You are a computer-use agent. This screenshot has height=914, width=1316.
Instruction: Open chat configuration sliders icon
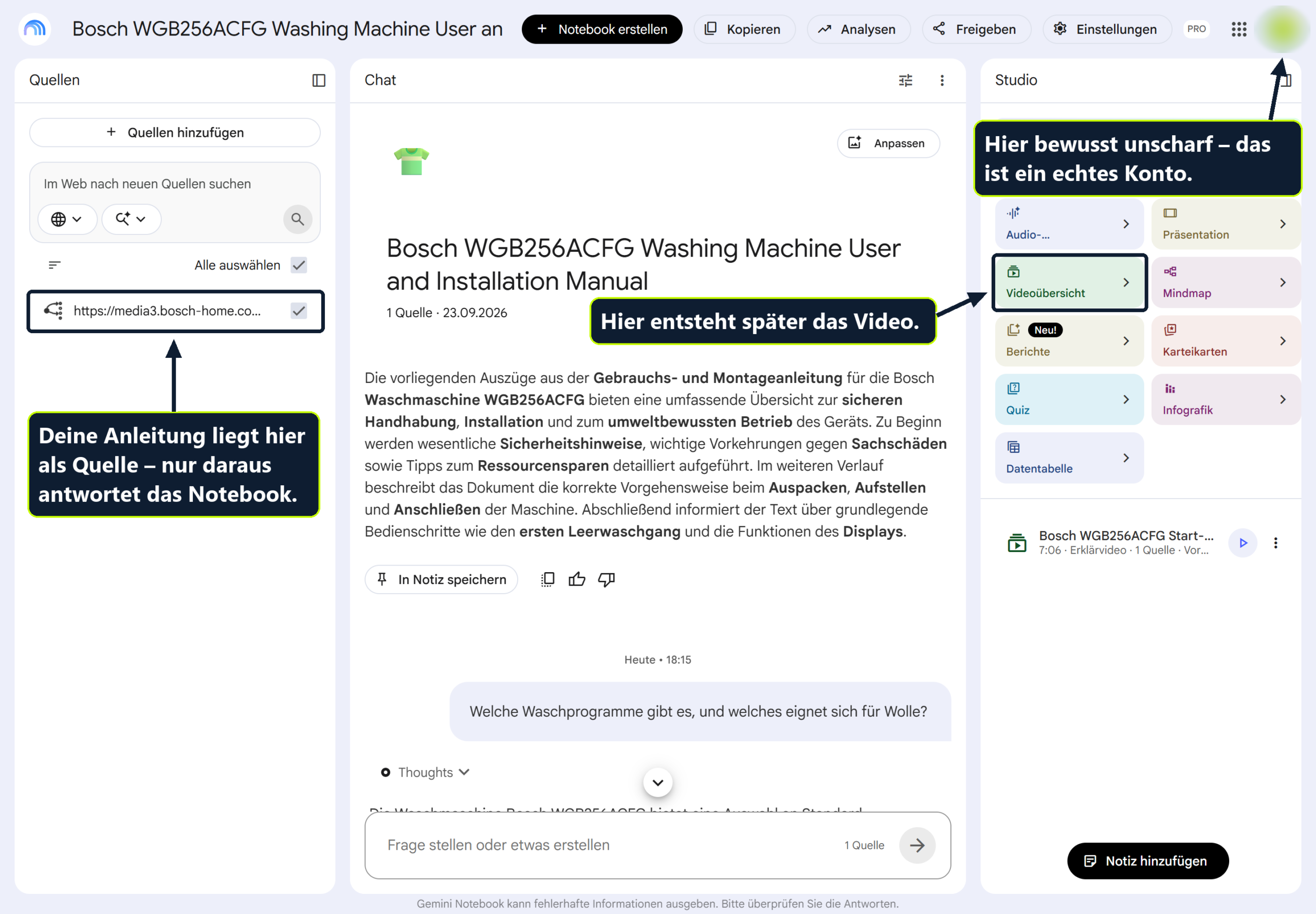[x=905, y=80]
